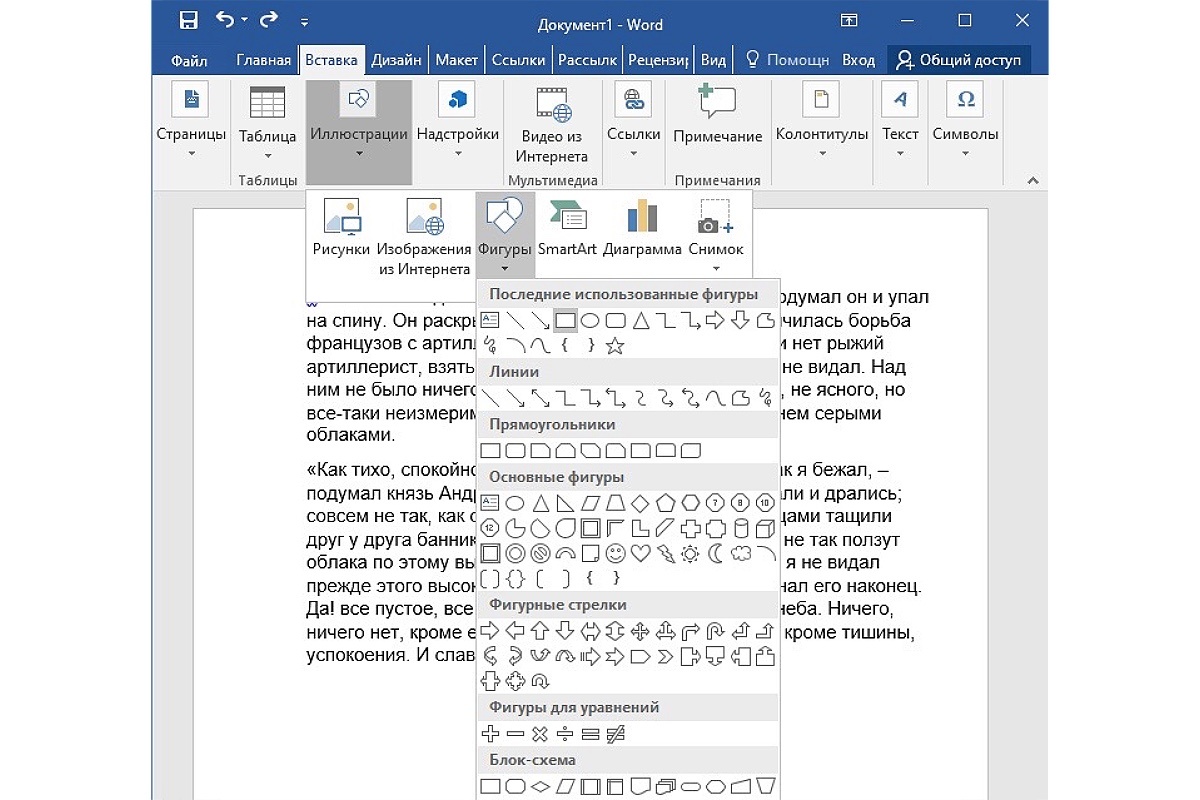Collapse the Иллюстрации dropdown button

point(359,130)
